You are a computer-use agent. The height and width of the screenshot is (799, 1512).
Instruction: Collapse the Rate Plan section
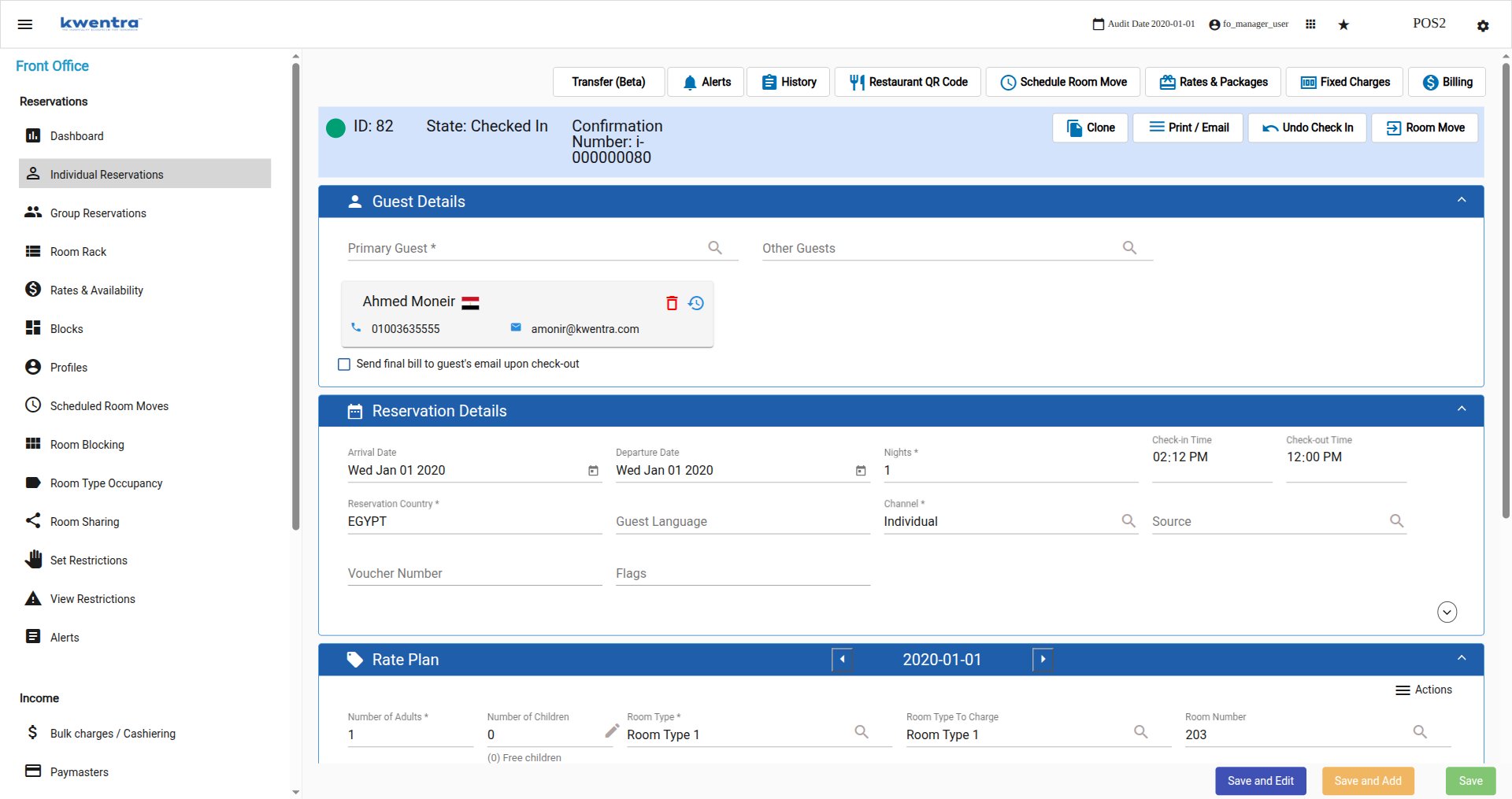click(1462, 659)
